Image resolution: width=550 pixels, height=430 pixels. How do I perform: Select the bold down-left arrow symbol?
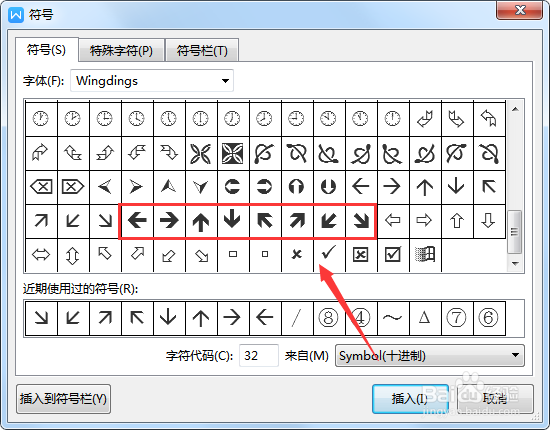pos(329,221)
